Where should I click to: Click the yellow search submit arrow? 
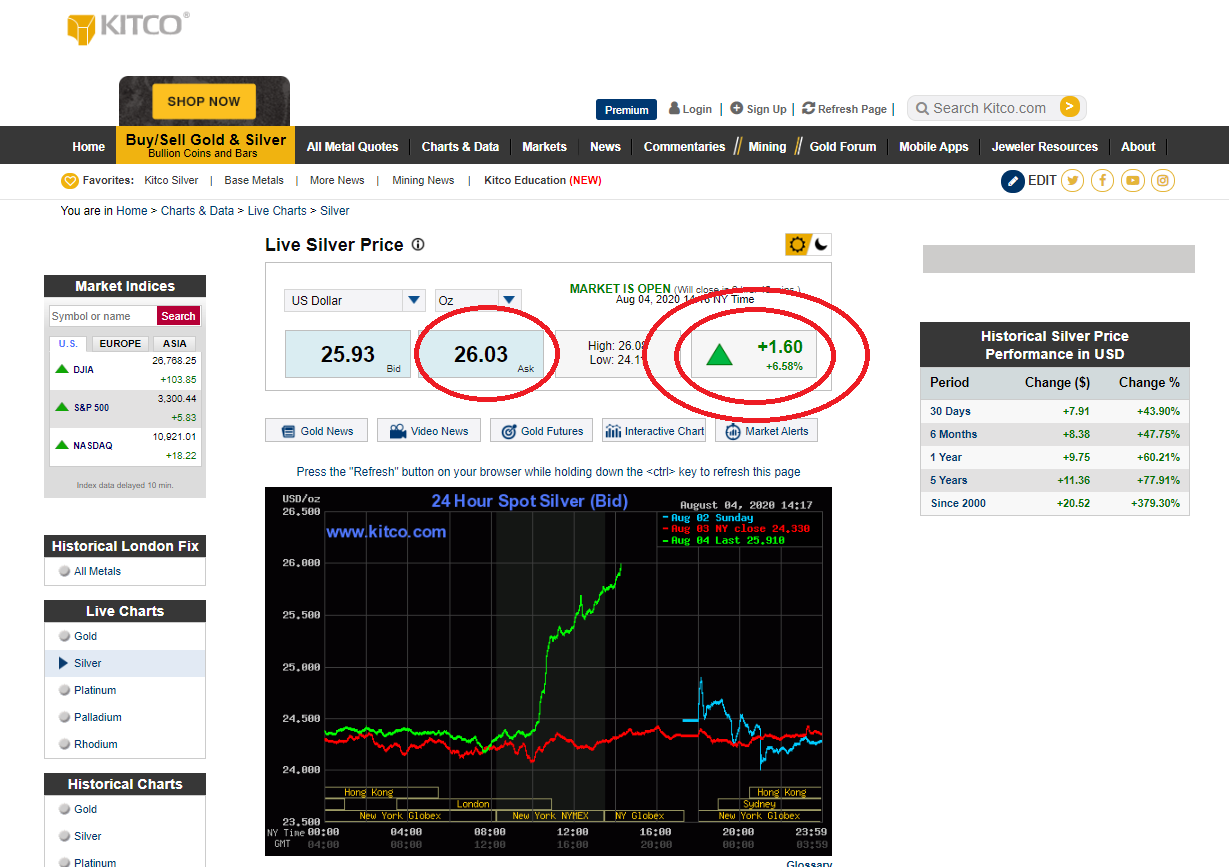tap(1070, 107)
